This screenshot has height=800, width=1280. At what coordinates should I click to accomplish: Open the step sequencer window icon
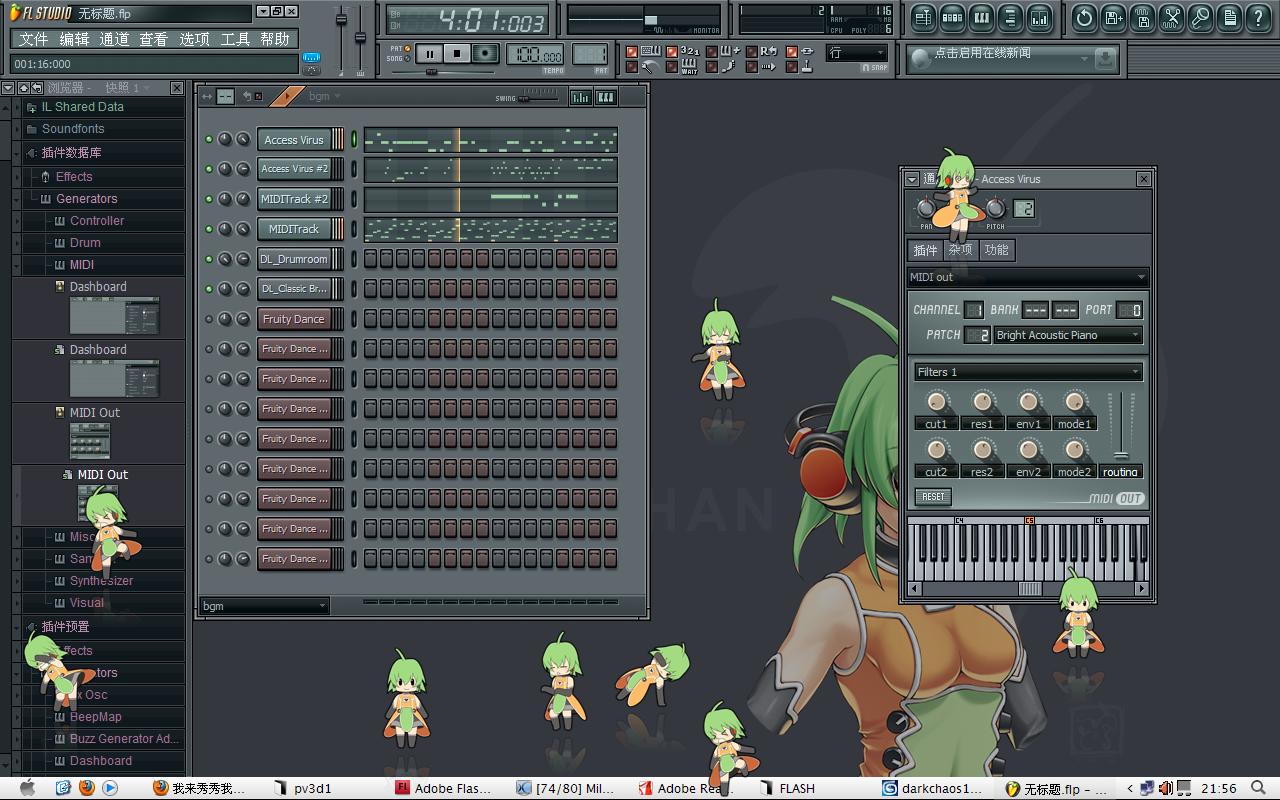click(x=952, y=17)
